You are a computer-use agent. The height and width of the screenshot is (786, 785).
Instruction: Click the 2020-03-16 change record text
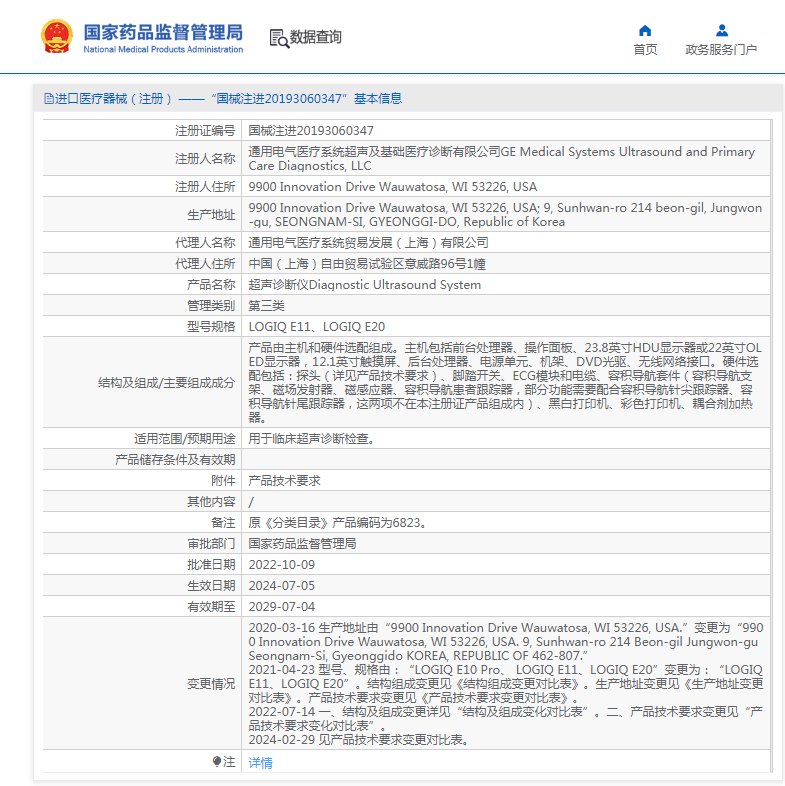pyautogui.click(x=506, y=642)
